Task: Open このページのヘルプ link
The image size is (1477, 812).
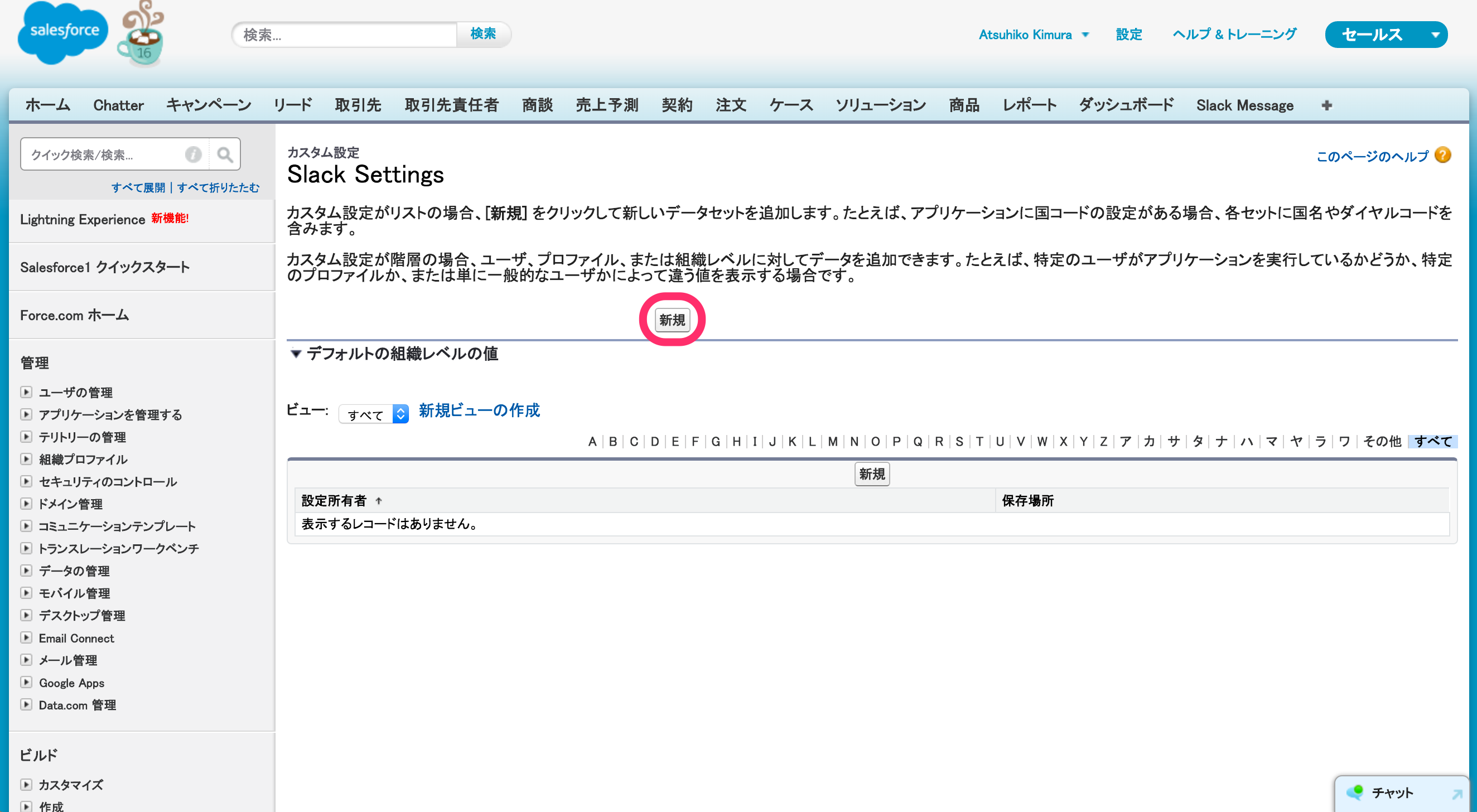Action: (1372, 156)
